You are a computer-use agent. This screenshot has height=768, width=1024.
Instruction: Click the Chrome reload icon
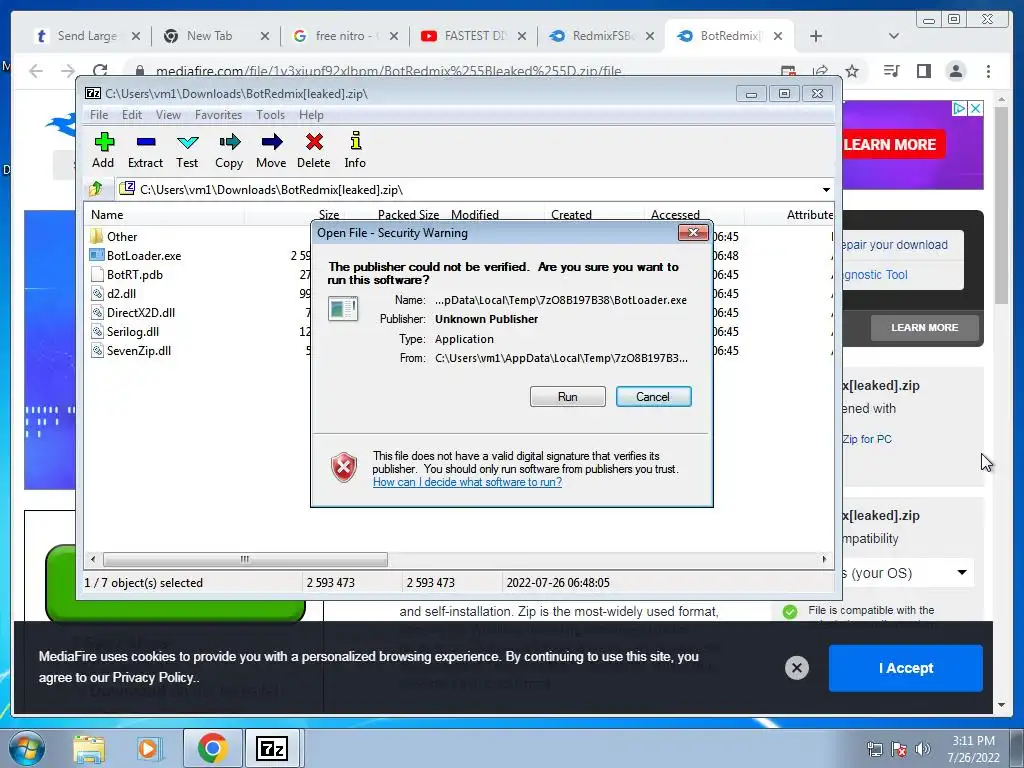pyautogui.click(x=100, y=71)
